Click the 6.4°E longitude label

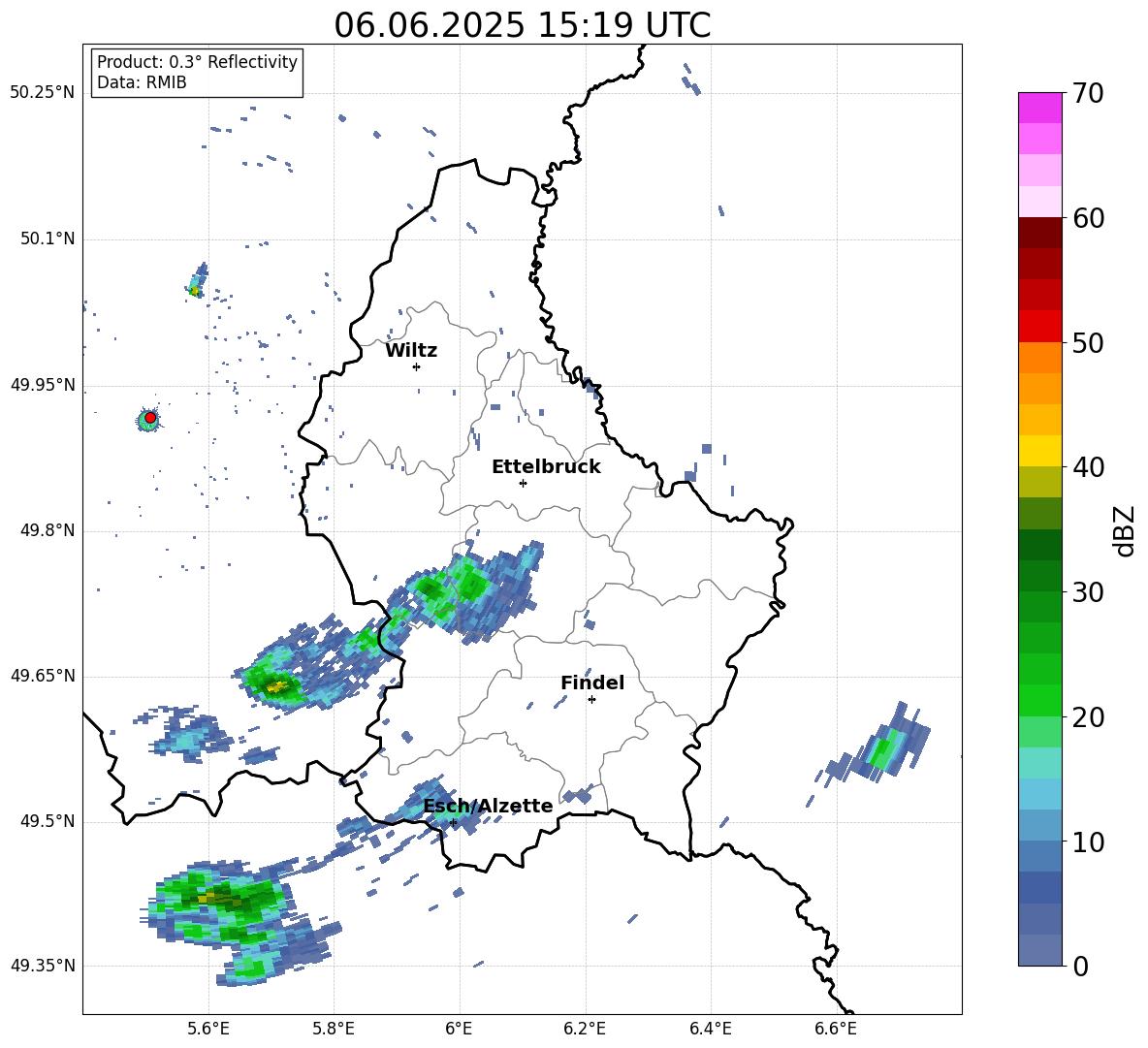[x=711, y=1029]
